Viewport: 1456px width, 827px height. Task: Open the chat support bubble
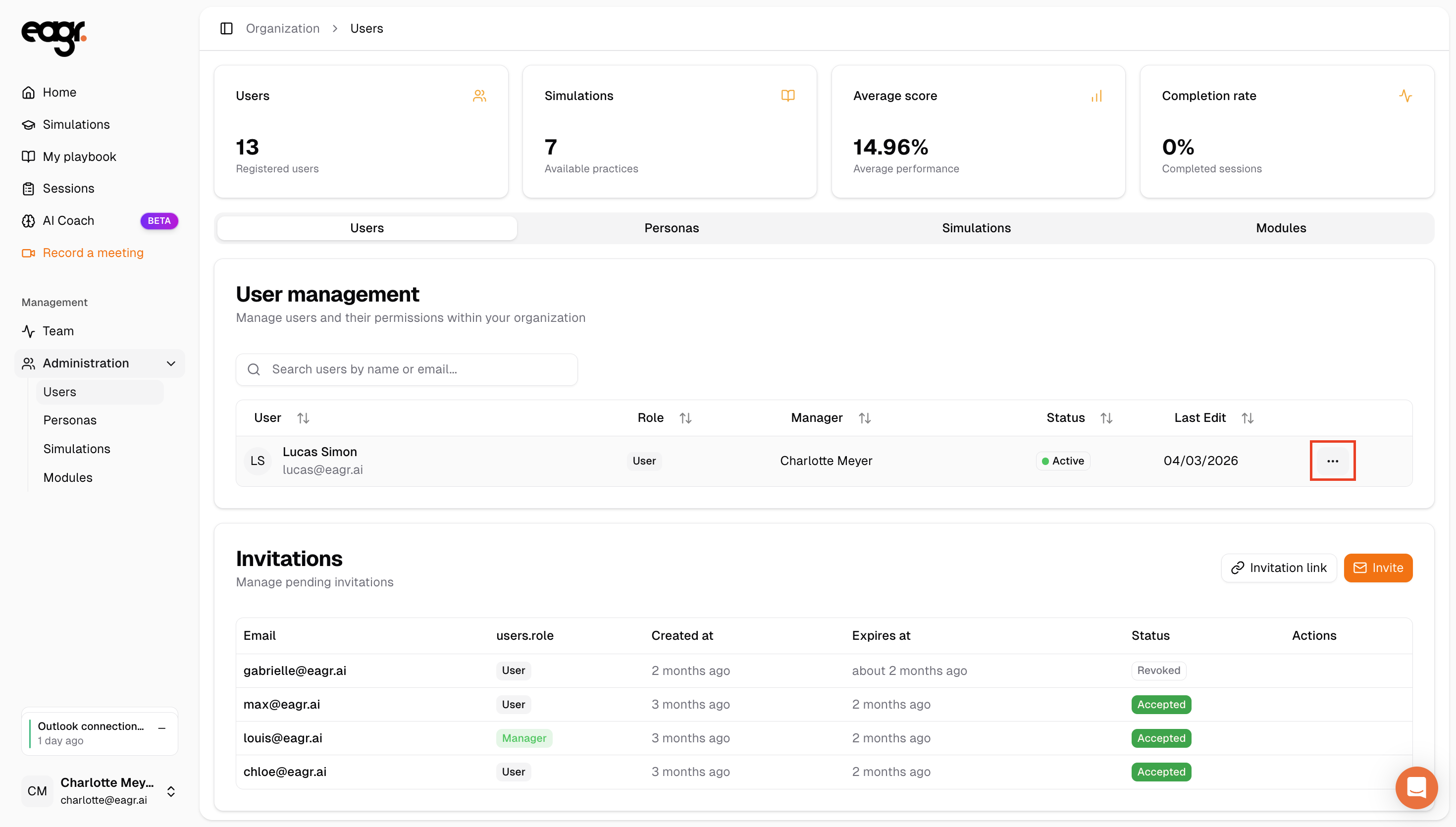point(1416,788)
